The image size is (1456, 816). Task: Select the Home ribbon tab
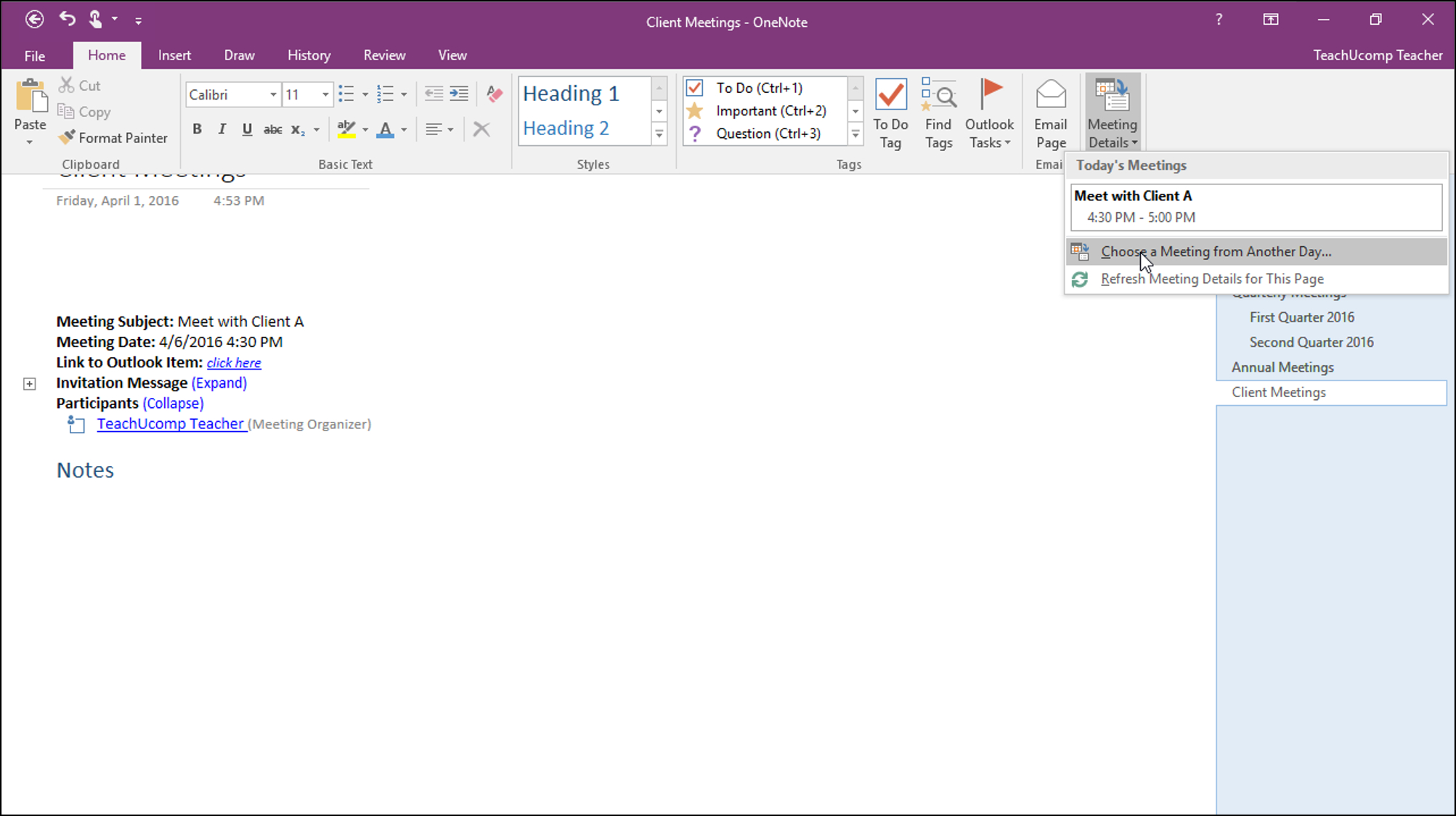pyautogui.click(x=106, y=55)
